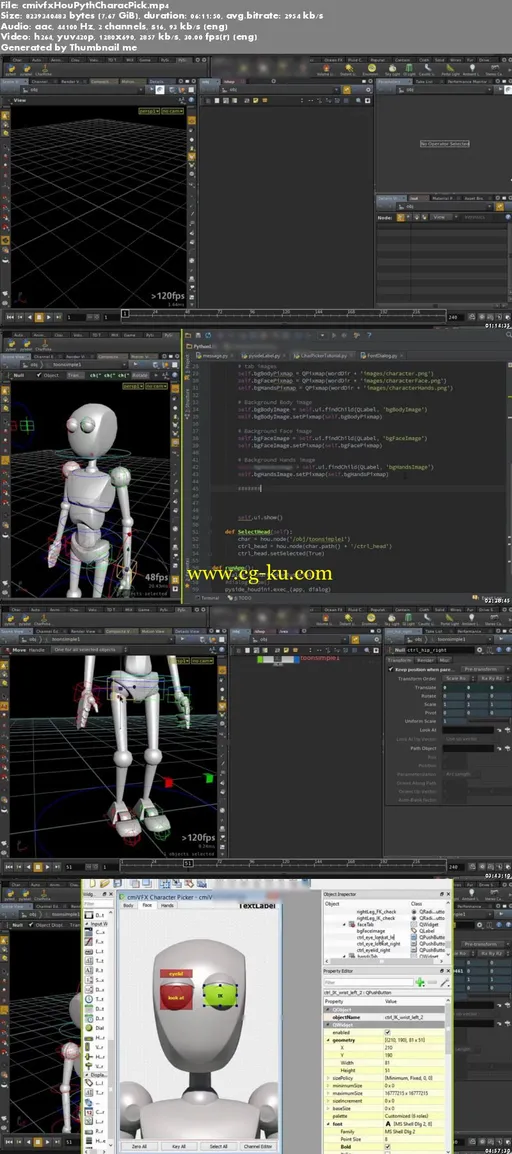
Task: Click green plus icon in Property Editor
Action: [419, 983]
